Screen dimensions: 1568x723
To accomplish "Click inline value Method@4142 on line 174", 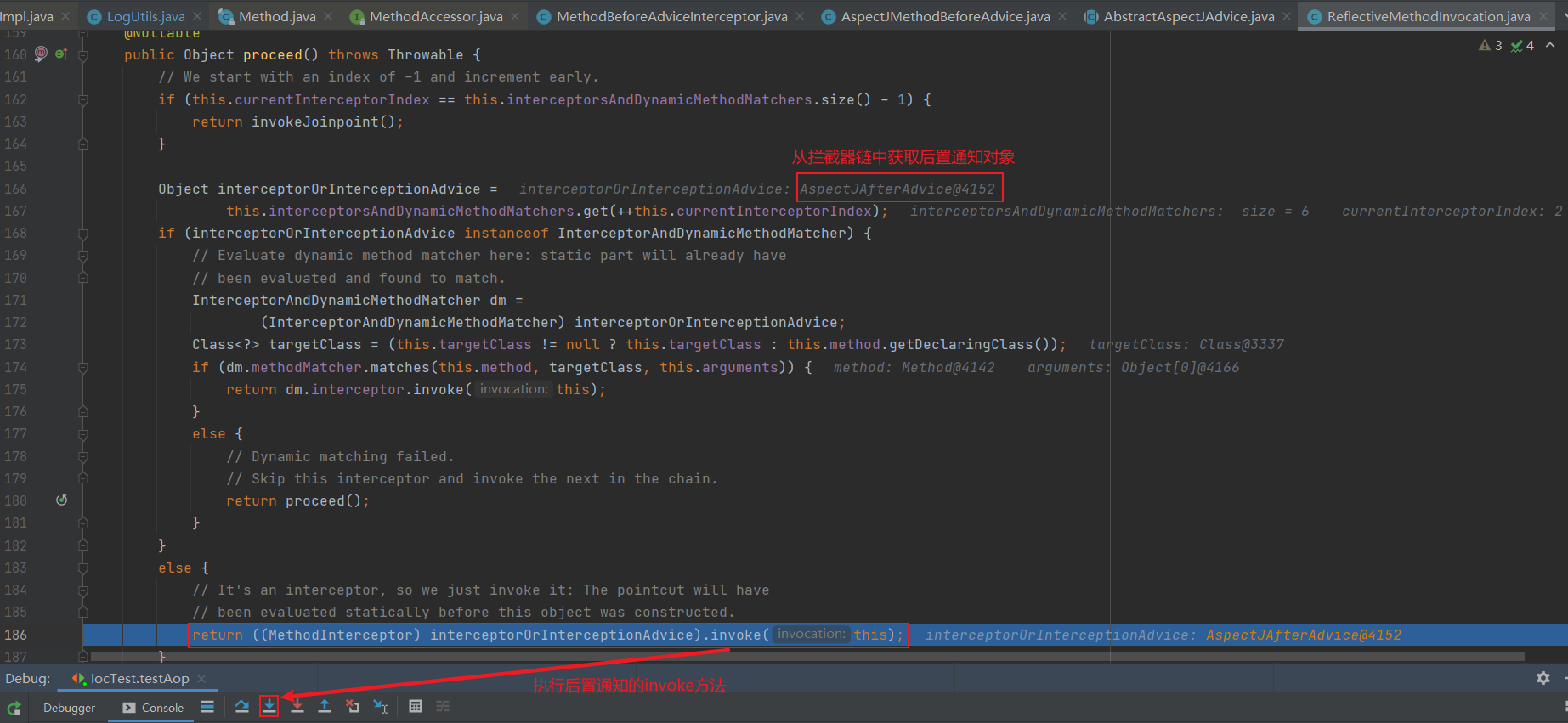I will click(x=948, y=367).
